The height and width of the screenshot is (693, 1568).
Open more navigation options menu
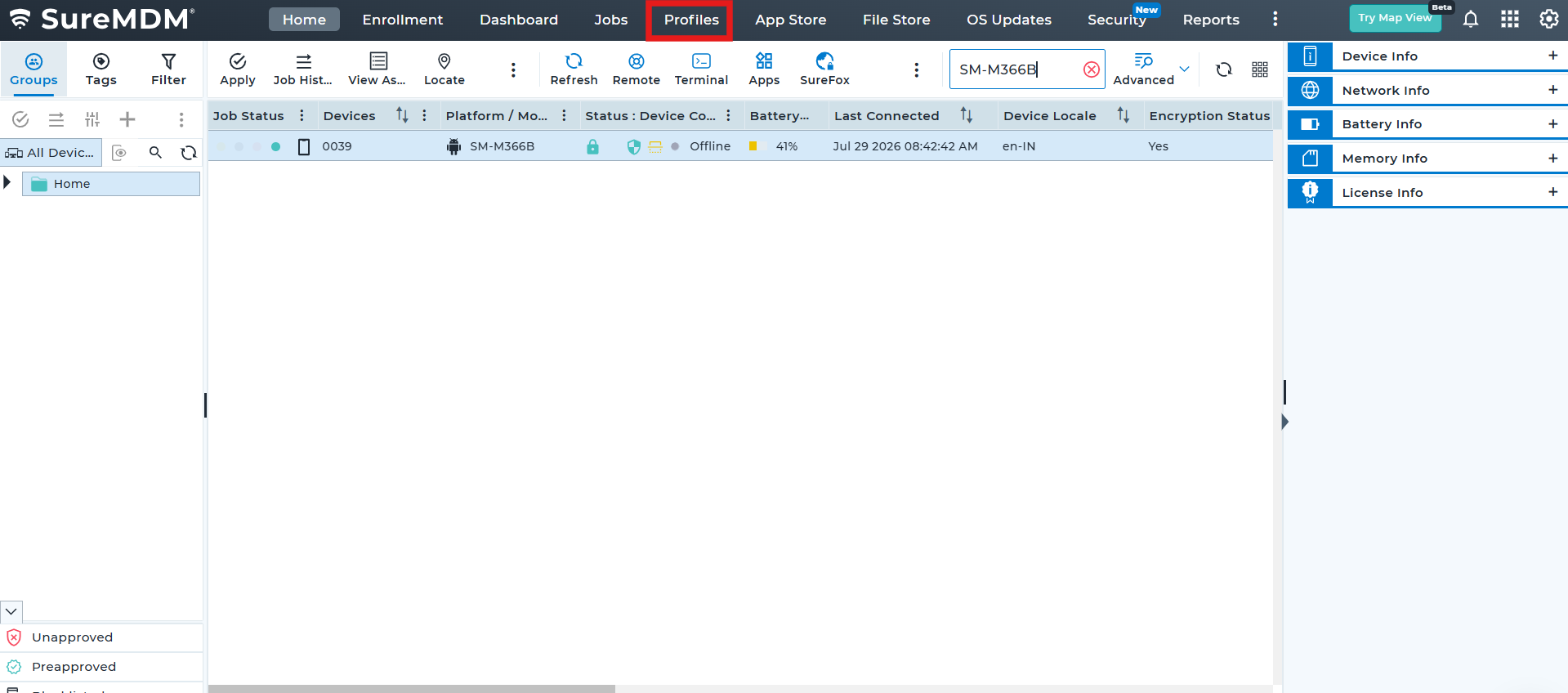point(1275,19)
